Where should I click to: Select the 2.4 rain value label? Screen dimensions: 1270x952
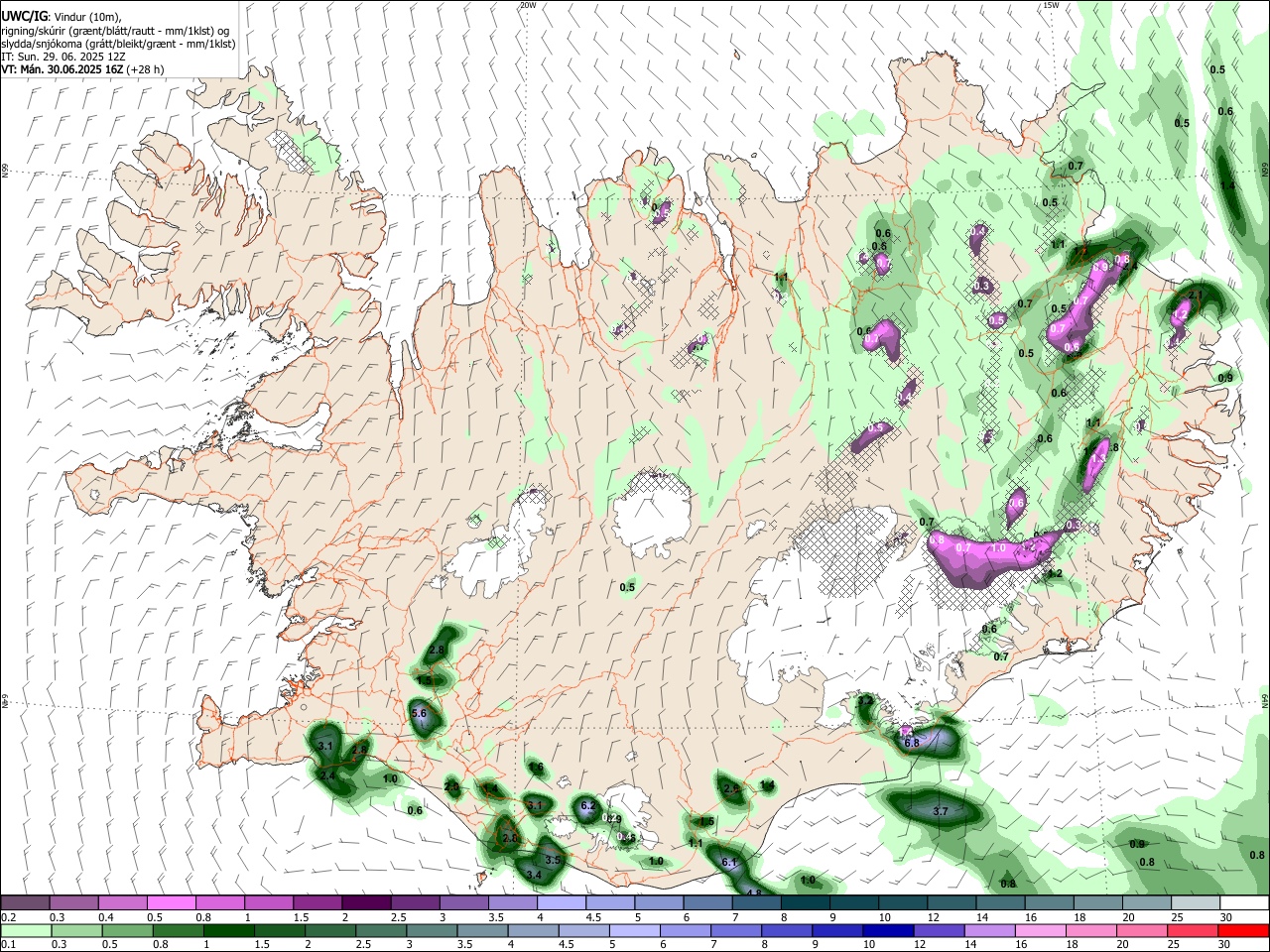327,774
